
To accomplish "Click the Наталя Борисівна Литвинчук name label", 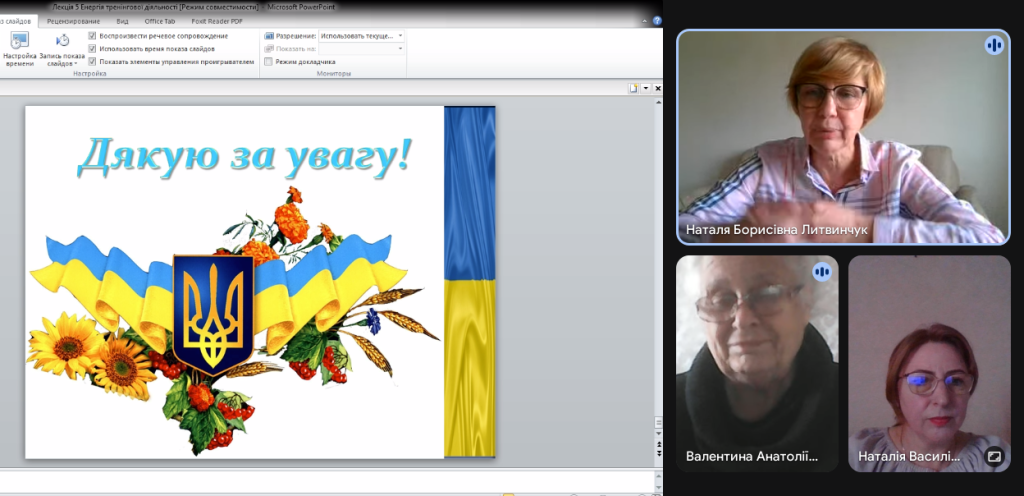I will (x=776, y=230).
